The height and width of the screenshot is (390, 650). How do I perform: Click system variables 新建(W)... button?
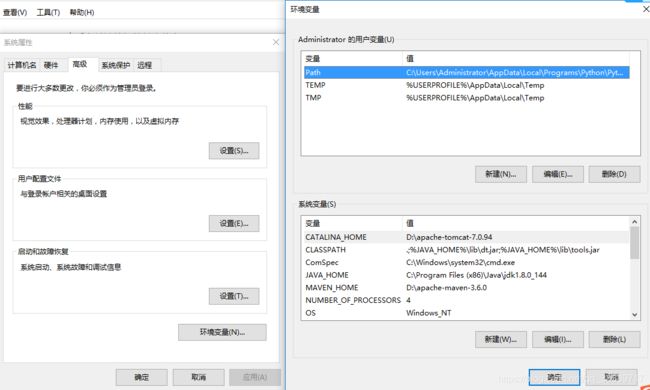(x=501, y=339)
